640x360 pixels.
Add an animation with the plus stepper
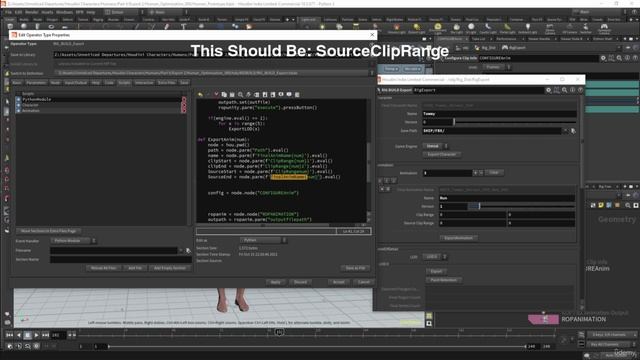pyautogui.click(x=475, y=173)
